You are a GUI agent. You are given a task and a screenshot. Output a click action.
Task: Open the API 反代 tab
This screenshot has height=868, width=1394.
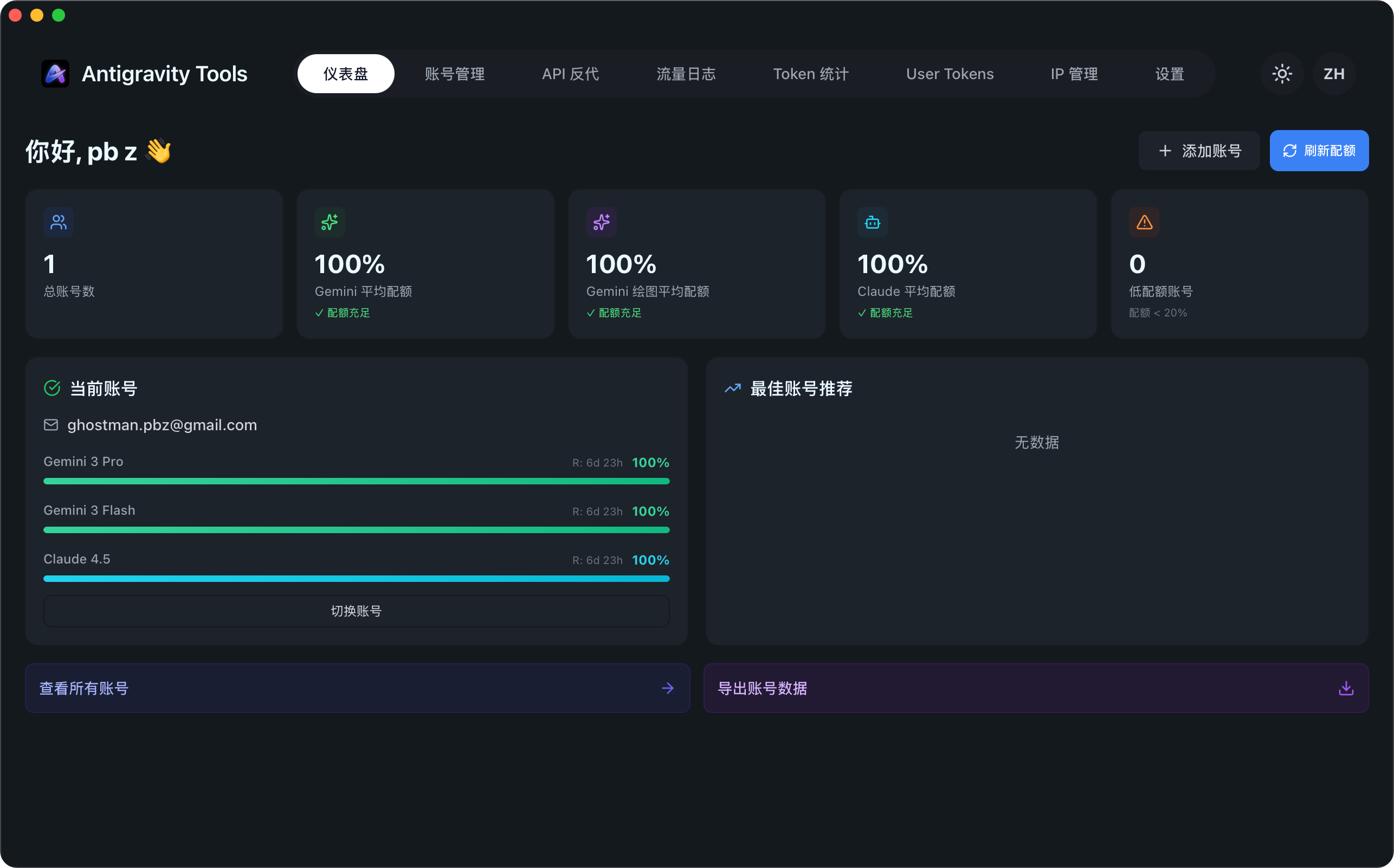(x=570, y=74)
